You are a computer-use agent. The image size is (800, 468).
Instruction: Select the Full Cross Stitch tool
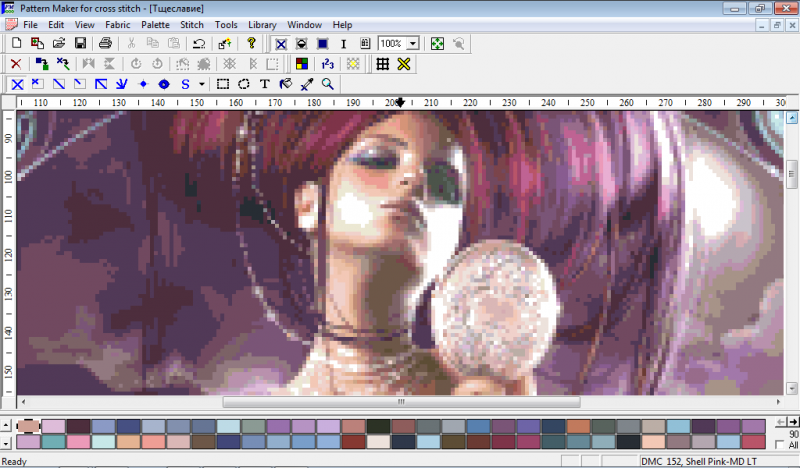[17, 84]
